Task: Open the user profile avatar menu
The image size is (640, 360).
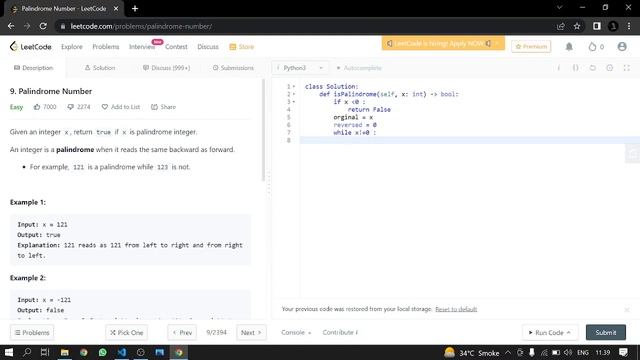Action: [622, 47]
